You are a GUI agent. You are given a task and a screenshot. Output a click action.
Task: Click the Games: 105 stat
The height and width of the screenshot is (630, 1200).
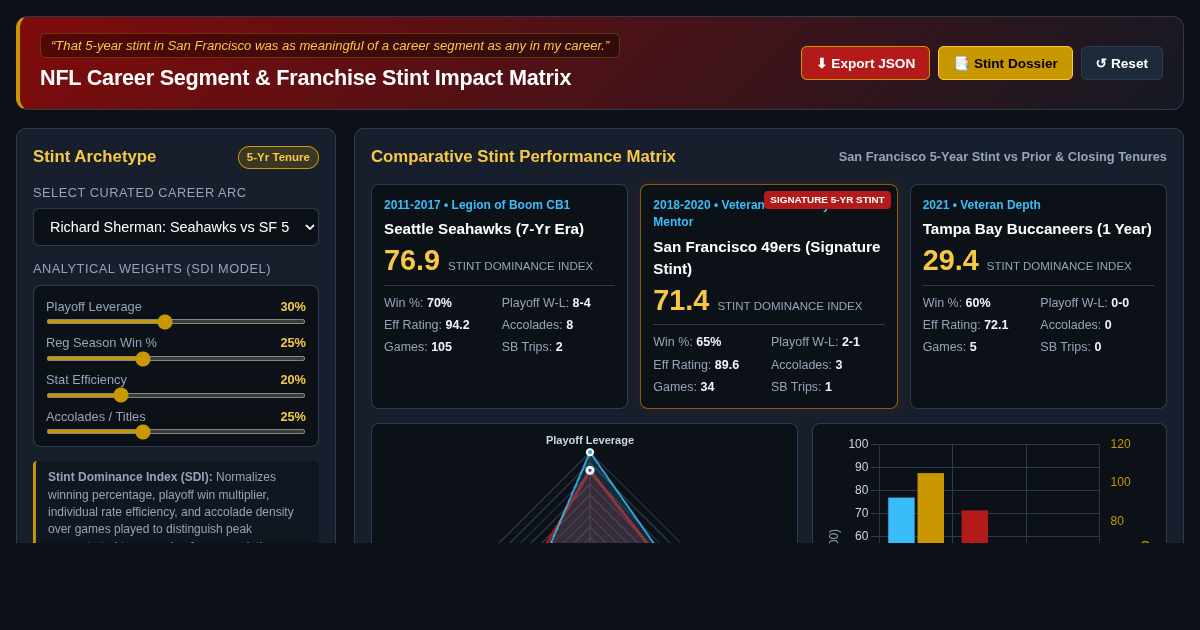pyautogui.click(x=418, y=347)
